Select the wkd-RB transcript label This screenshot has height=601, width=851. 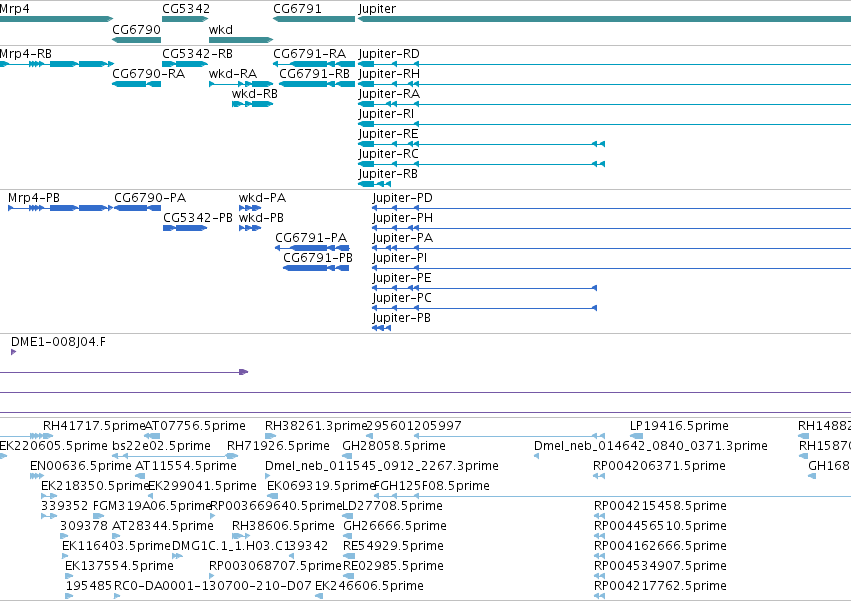[255, 93]
